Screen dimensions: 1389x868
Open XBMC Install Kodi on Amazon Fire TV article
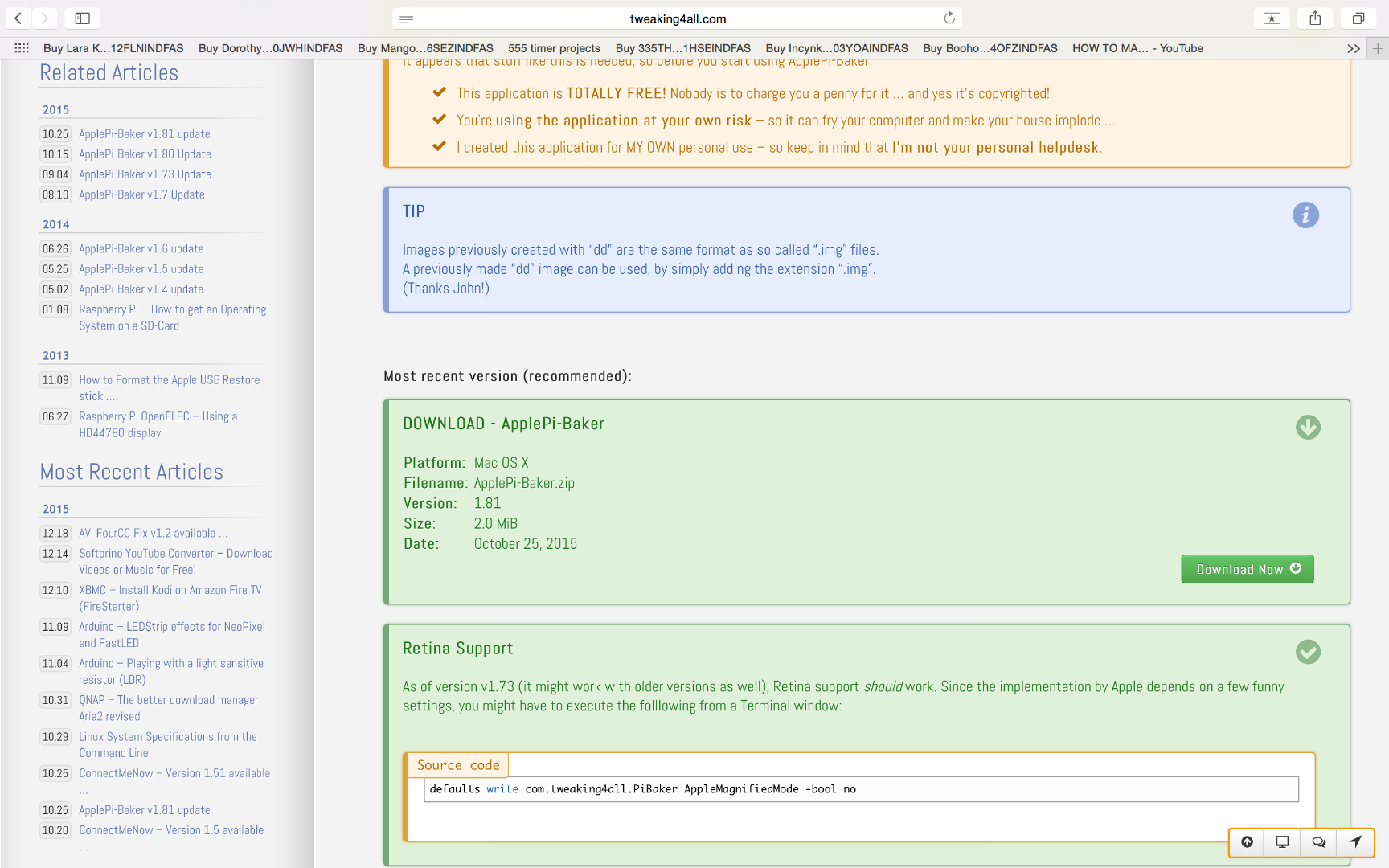click(x=170, y=598)
